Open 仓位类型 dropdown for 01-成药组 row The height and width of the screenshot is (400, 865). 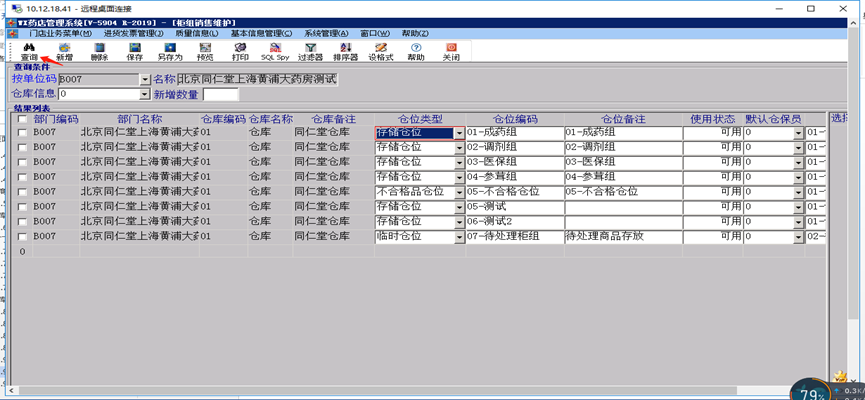pyautogui.click(x=459, y=133)
